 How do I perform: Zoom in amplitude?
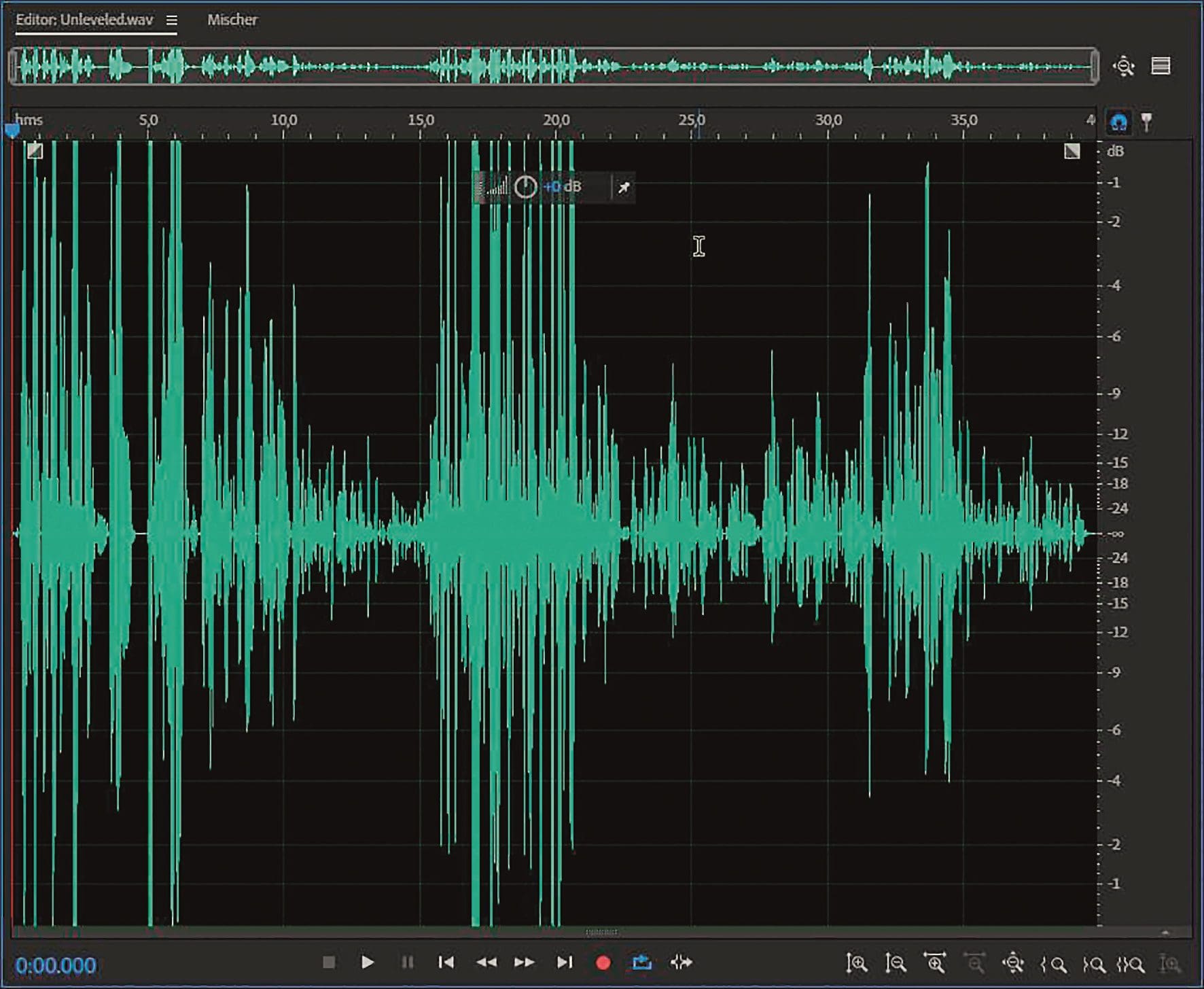[857, 962]
